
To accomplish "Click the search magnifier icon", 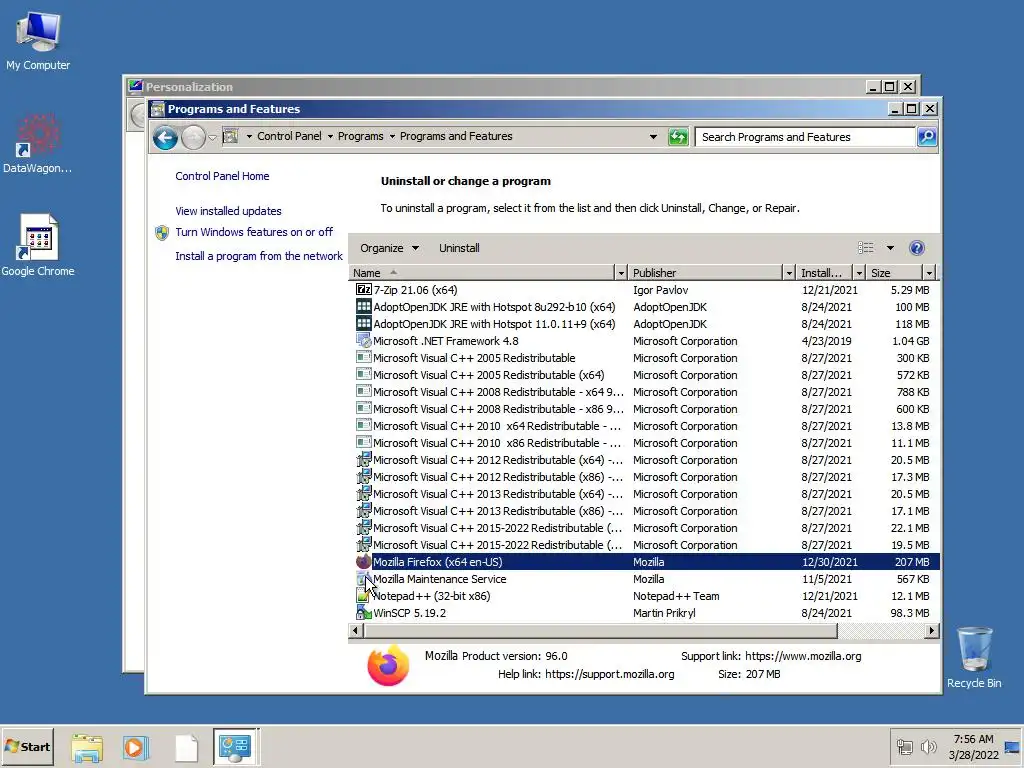I will pyautogui.click(x=927, y=136).
